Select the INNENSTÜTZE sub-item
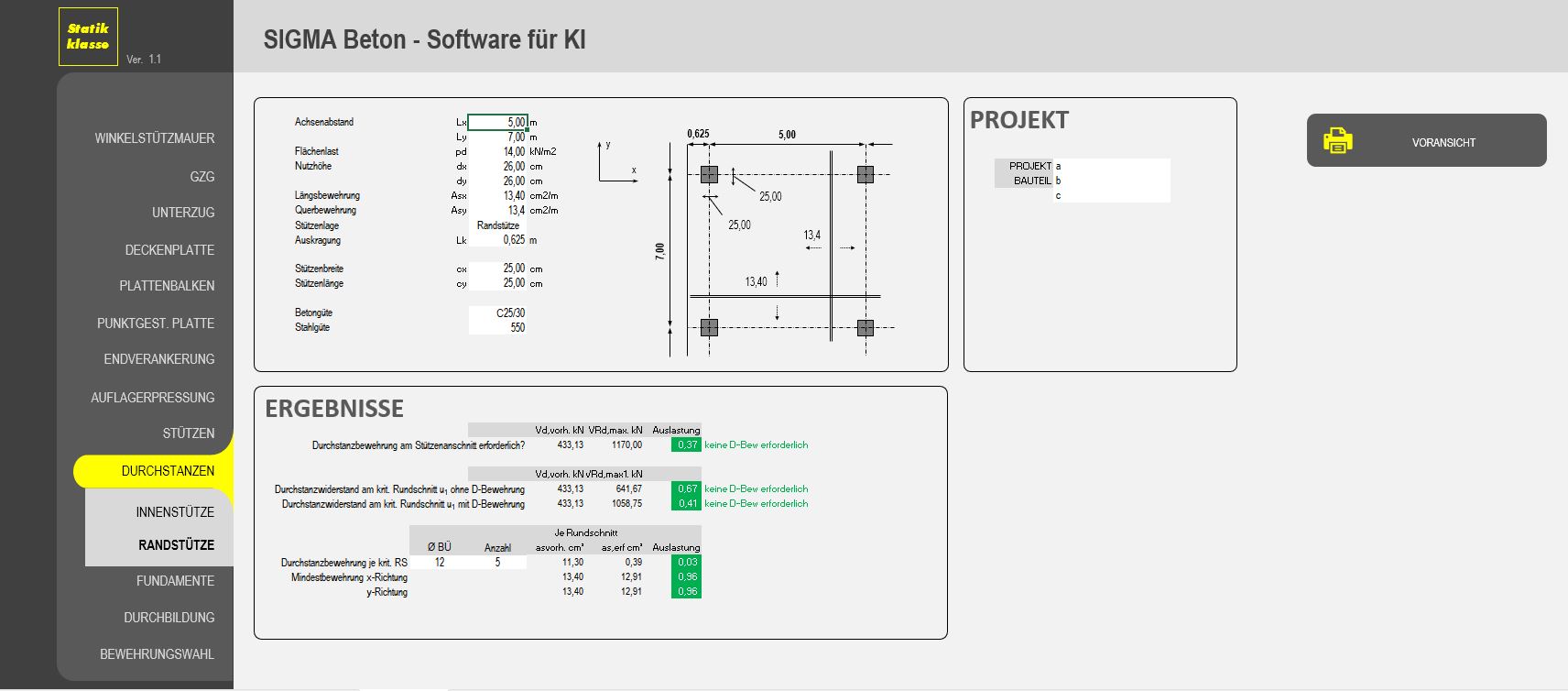 [x=175, y=512]
